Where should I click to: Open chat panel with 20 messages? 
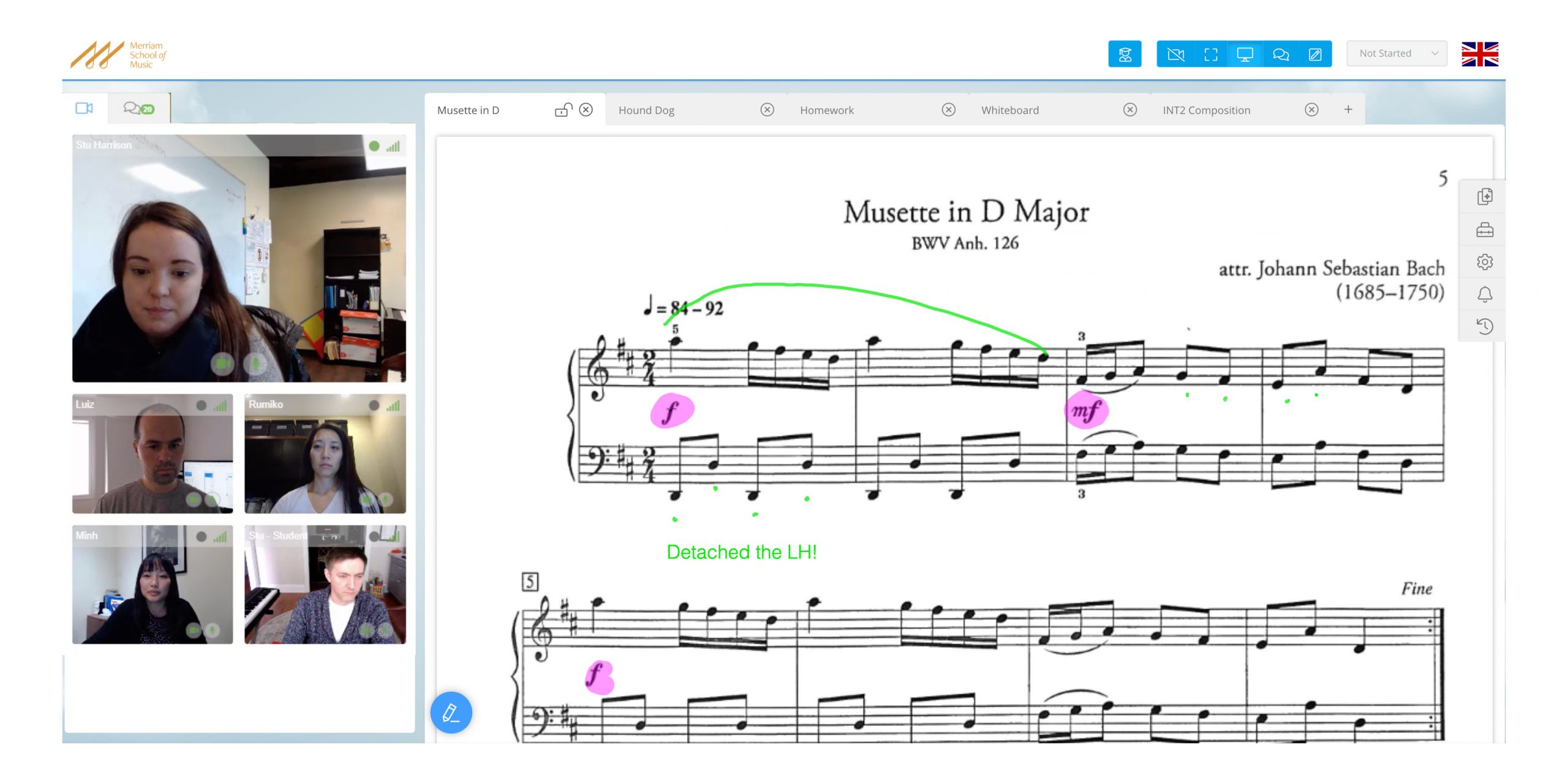pyautogui.click(x=139, y=108)
